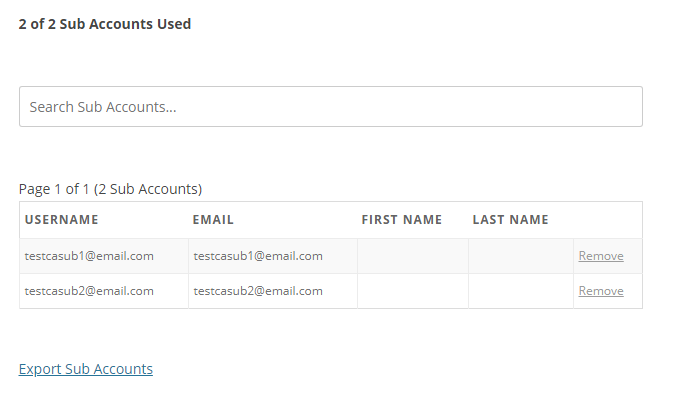Image resolution: width=688 pixels, height=404 pixels.
Task: Select the USERNAME column header
Action: pos(61,219)
